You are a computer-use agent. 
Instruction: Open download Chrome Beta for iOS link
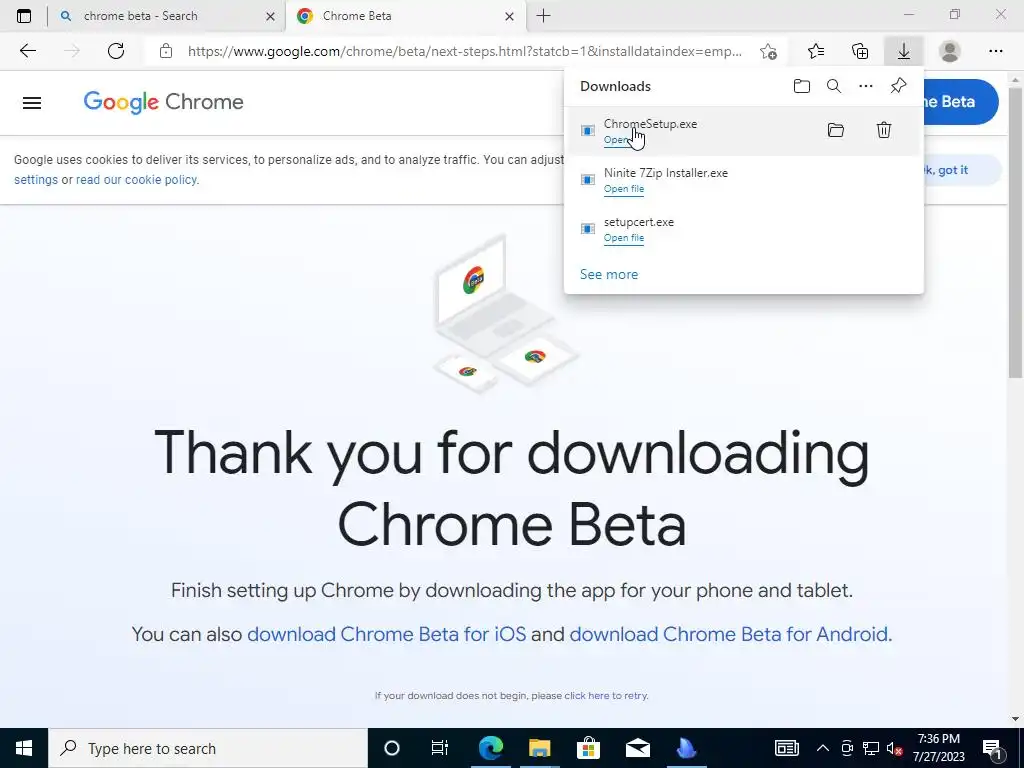(x=386, y=634)
